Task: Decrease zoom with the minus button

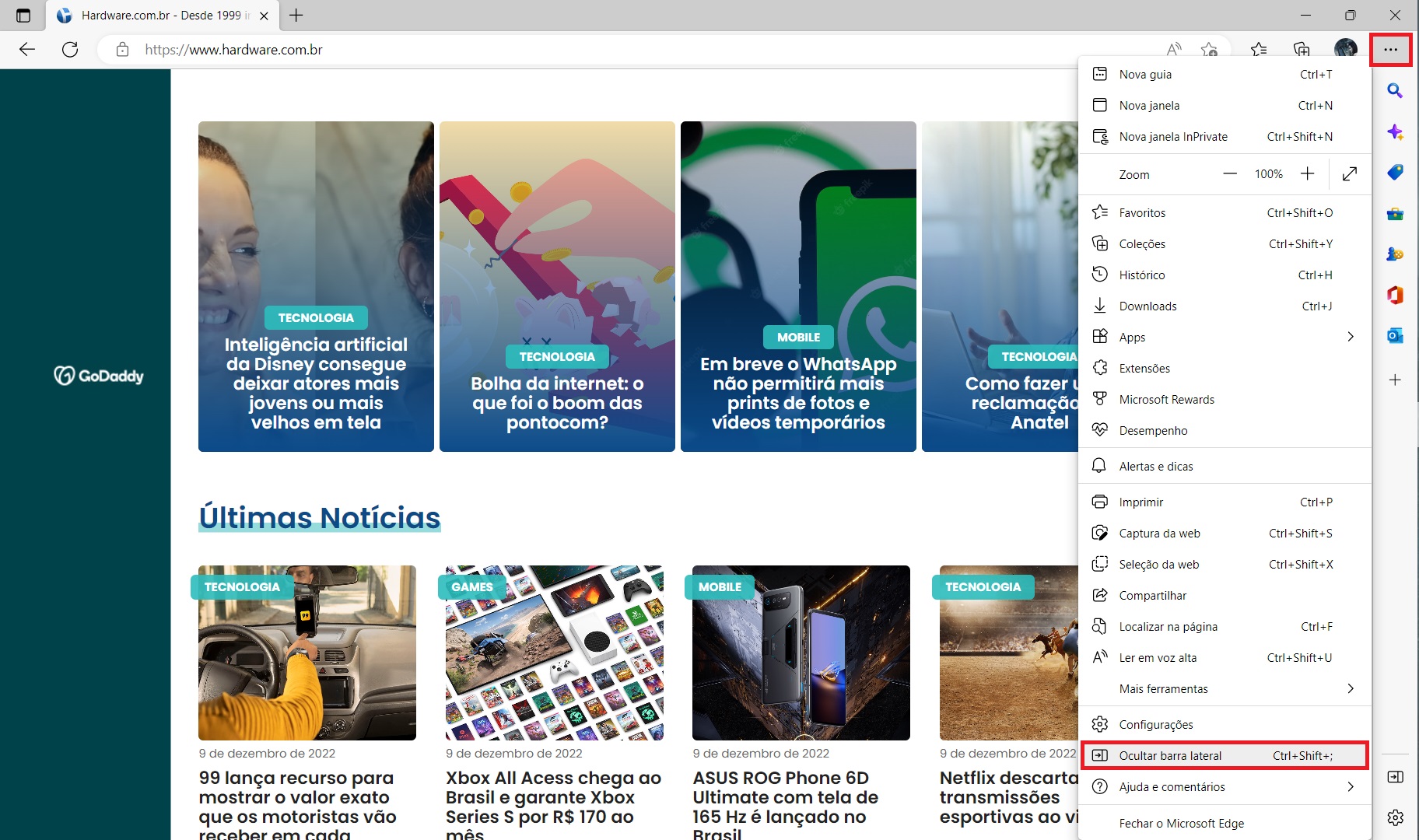Action: pyautogui.click(x=1229, y=174)
